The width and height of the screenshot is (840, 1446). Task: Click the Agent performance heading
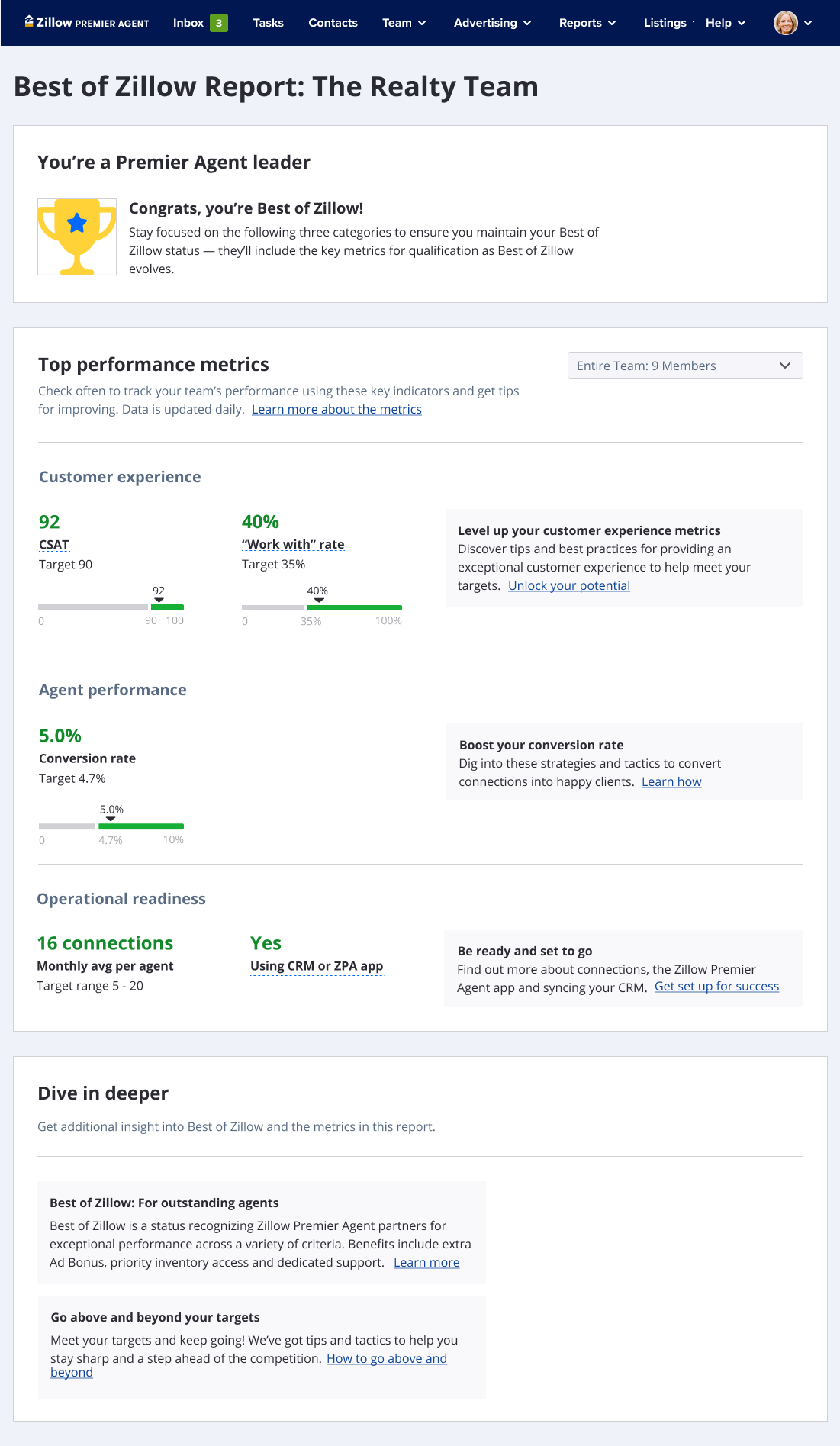(x=113, y=690)
